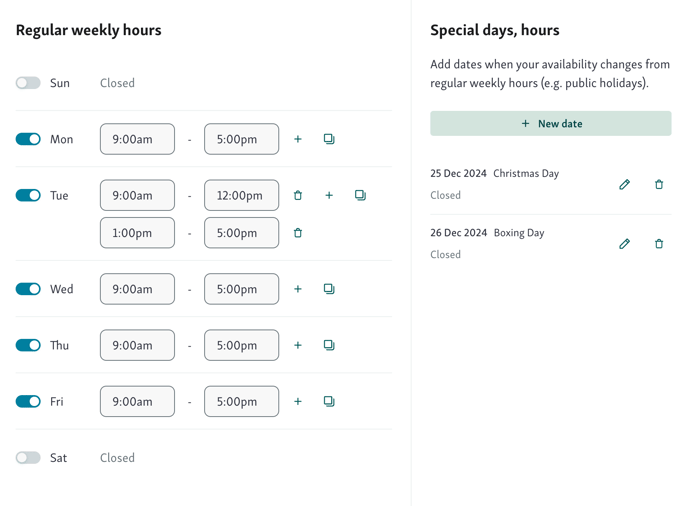Click the New date button
The height and width of the screenshot is (506, 688).
tap(551, 123)
